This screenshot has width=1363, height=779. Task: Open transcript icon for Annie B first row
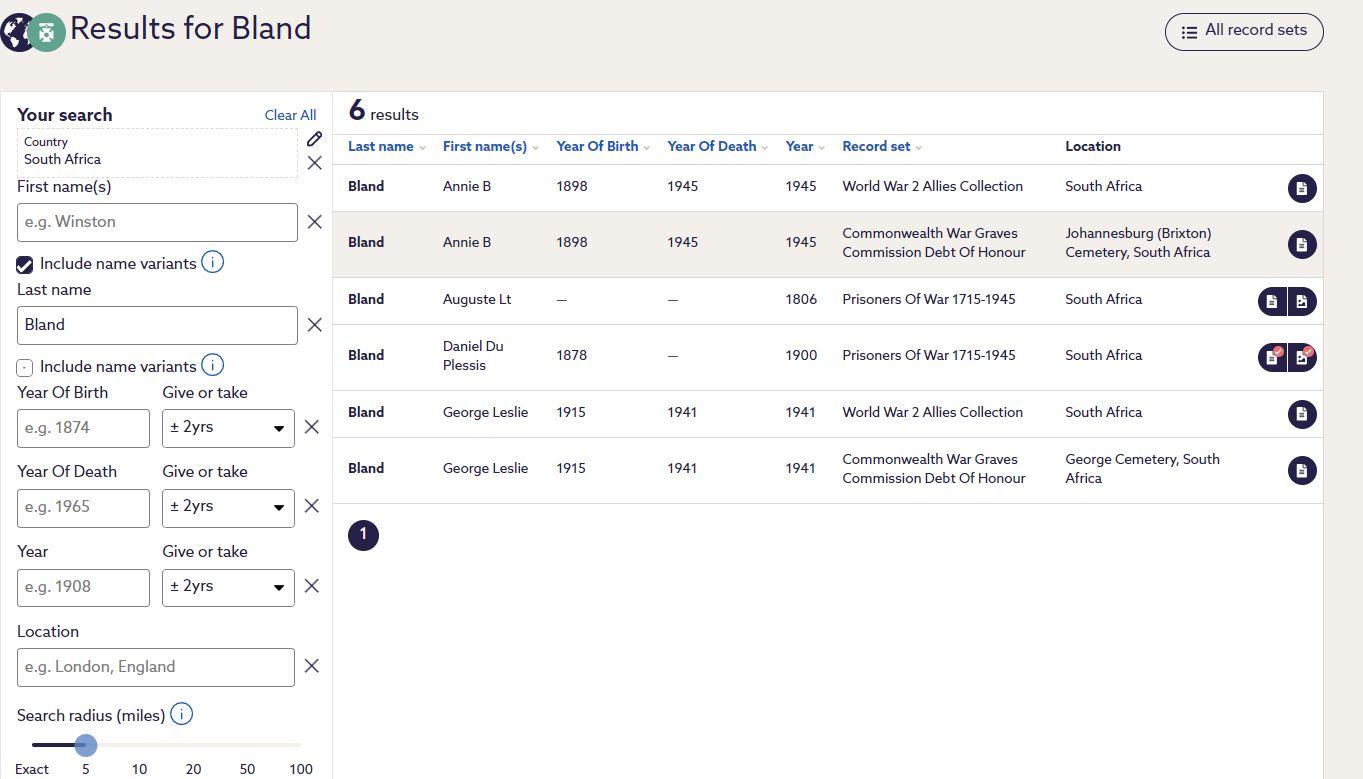(1301, 188)
